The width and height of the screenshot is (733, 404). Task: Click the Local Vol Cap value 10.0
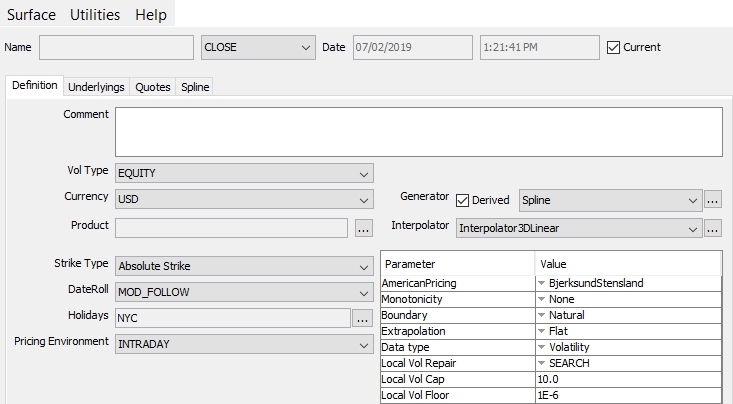pos(628,379)
